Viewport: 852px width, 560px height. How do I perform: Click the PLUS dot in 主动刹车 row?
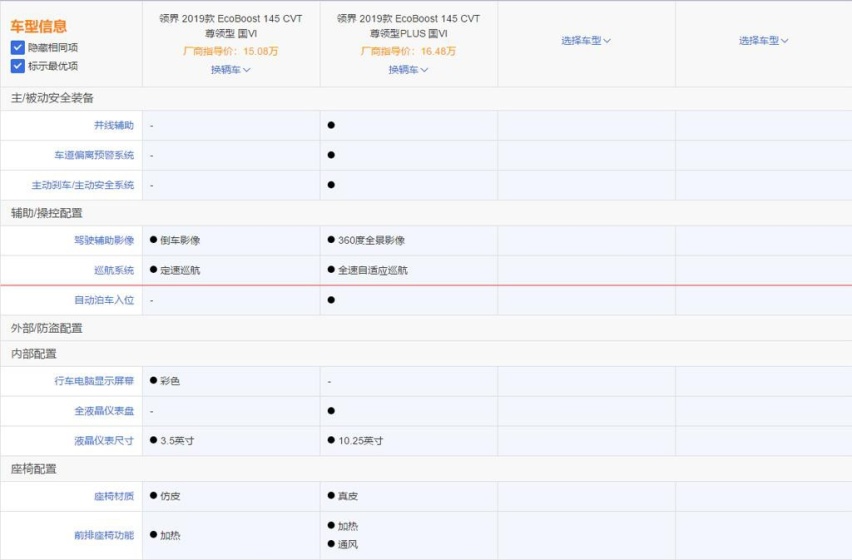pyautogui.click(x=331, y=185)
